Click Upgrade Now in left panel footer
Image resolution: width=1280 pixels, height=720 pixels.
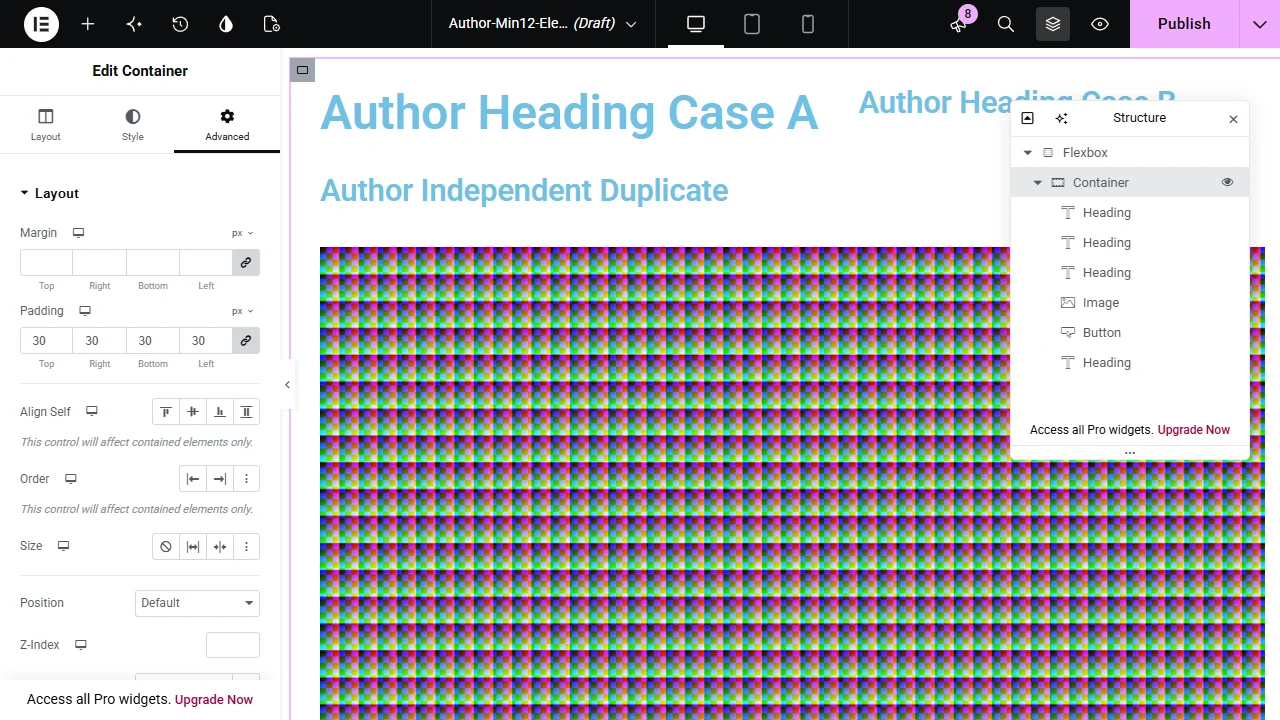tap(214, 700)
